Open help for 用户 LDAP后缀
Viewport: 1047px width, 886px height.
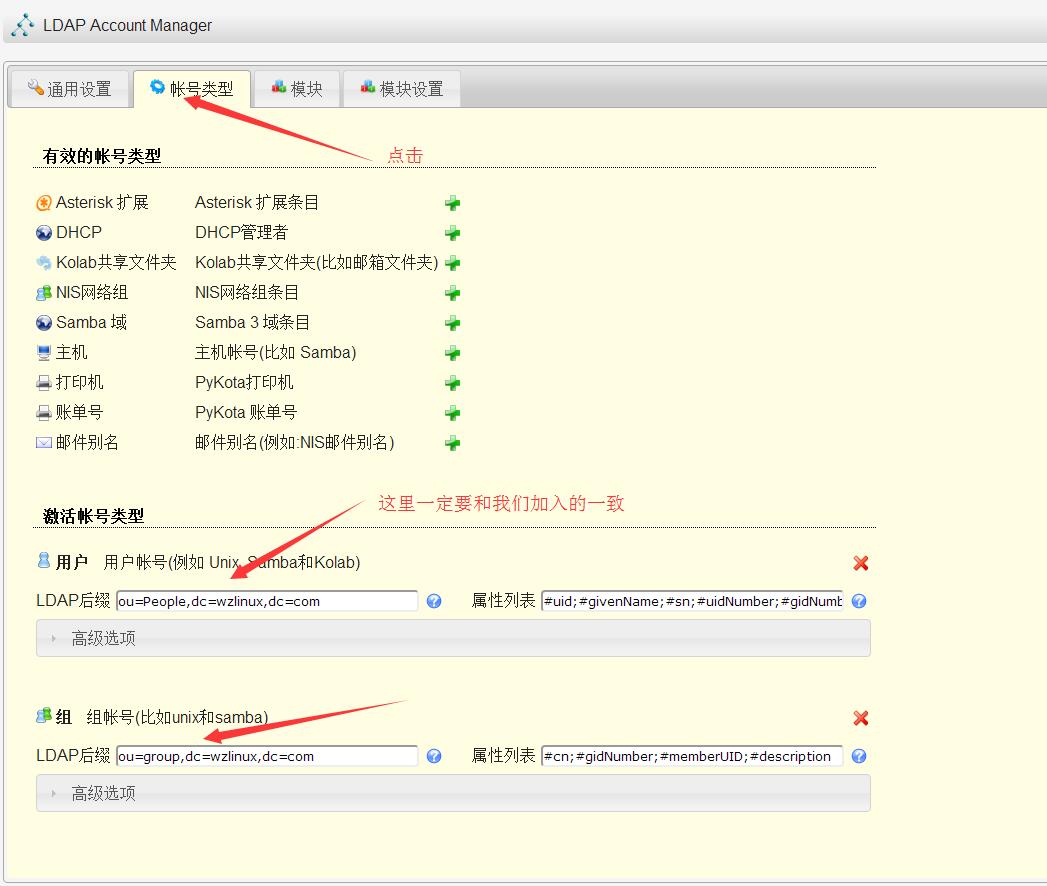(x=434, y=601)
